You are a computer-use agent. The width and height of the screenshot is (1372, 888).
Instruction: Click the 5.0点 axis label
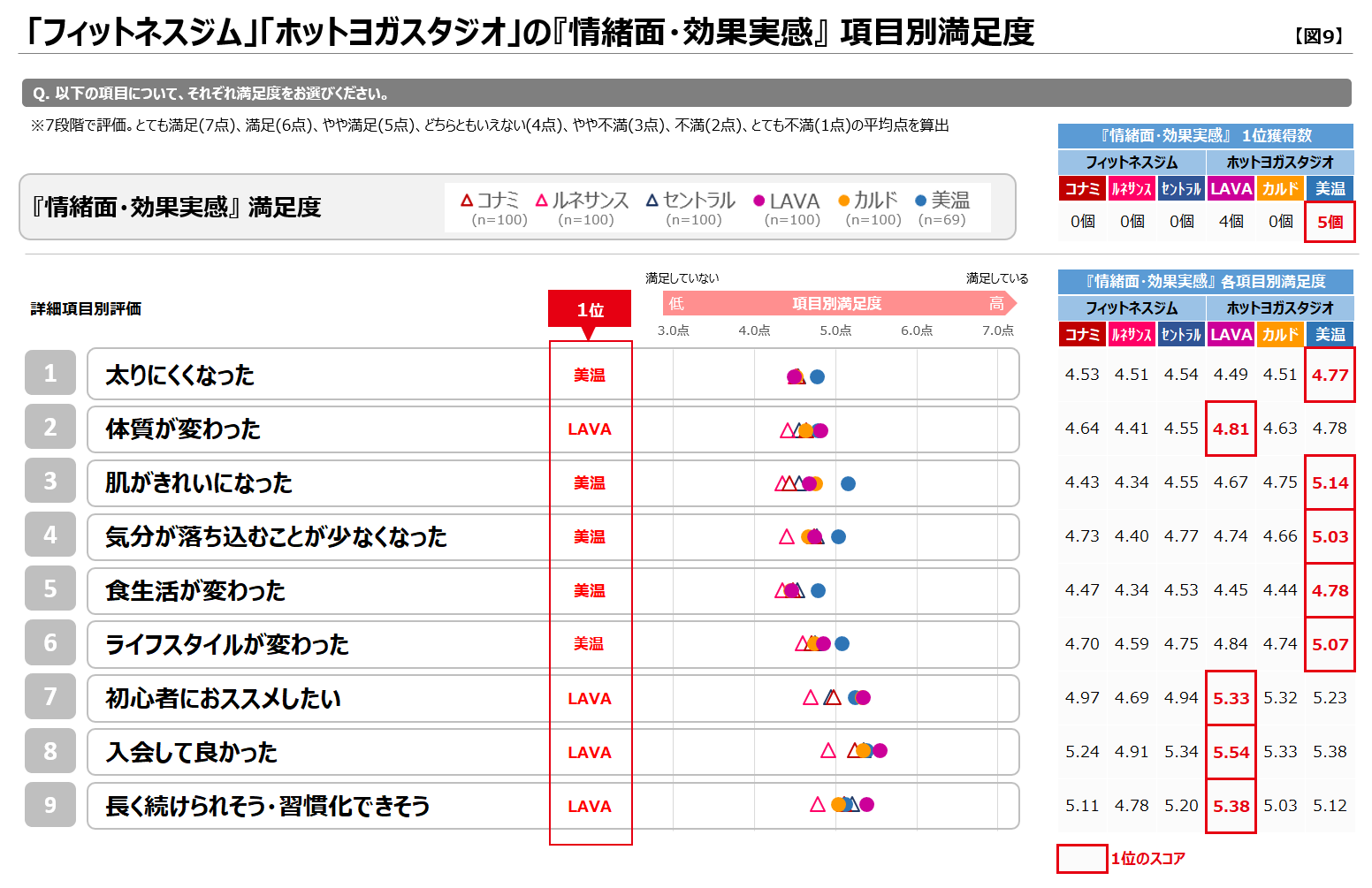835,330
